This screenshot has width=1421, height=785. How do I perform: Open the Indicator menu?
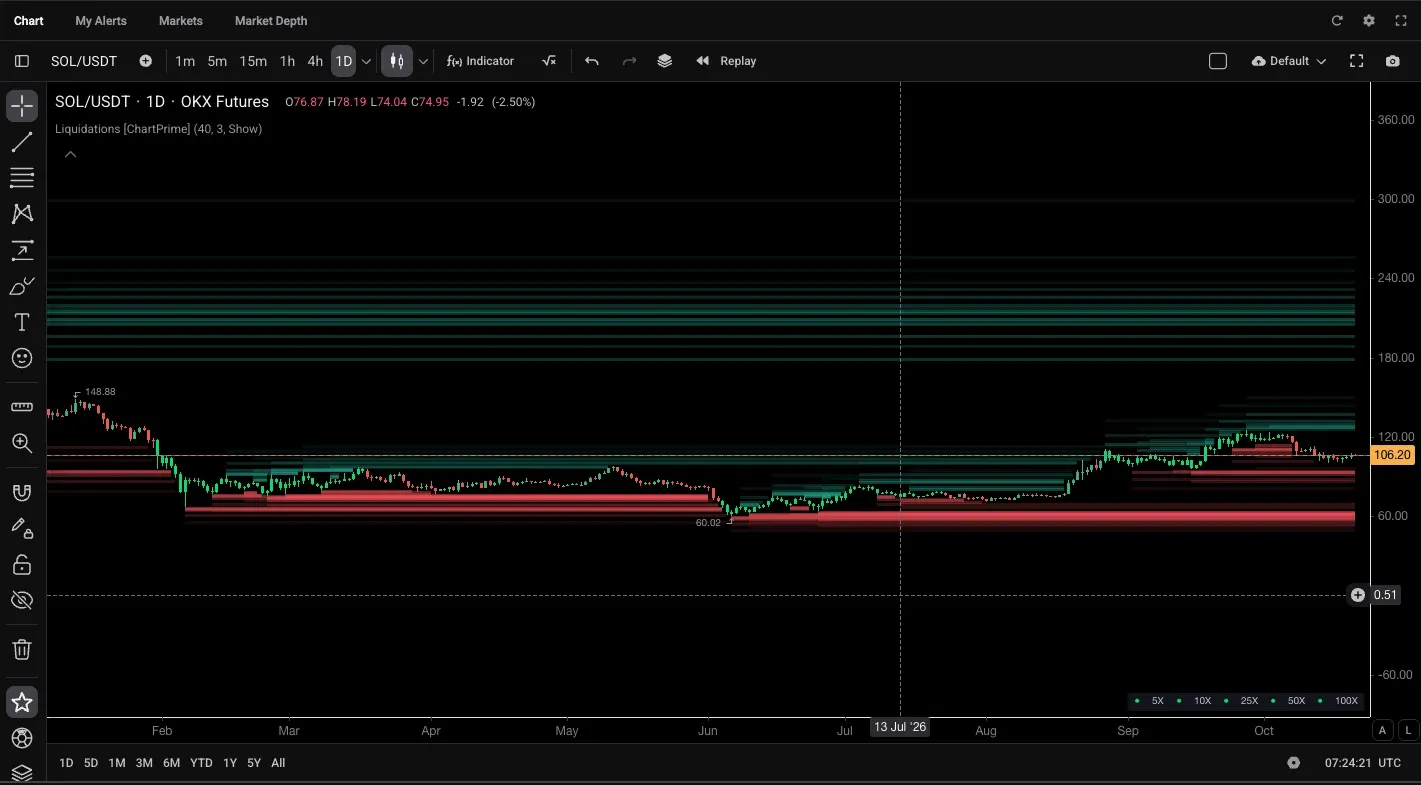[481, 61]
